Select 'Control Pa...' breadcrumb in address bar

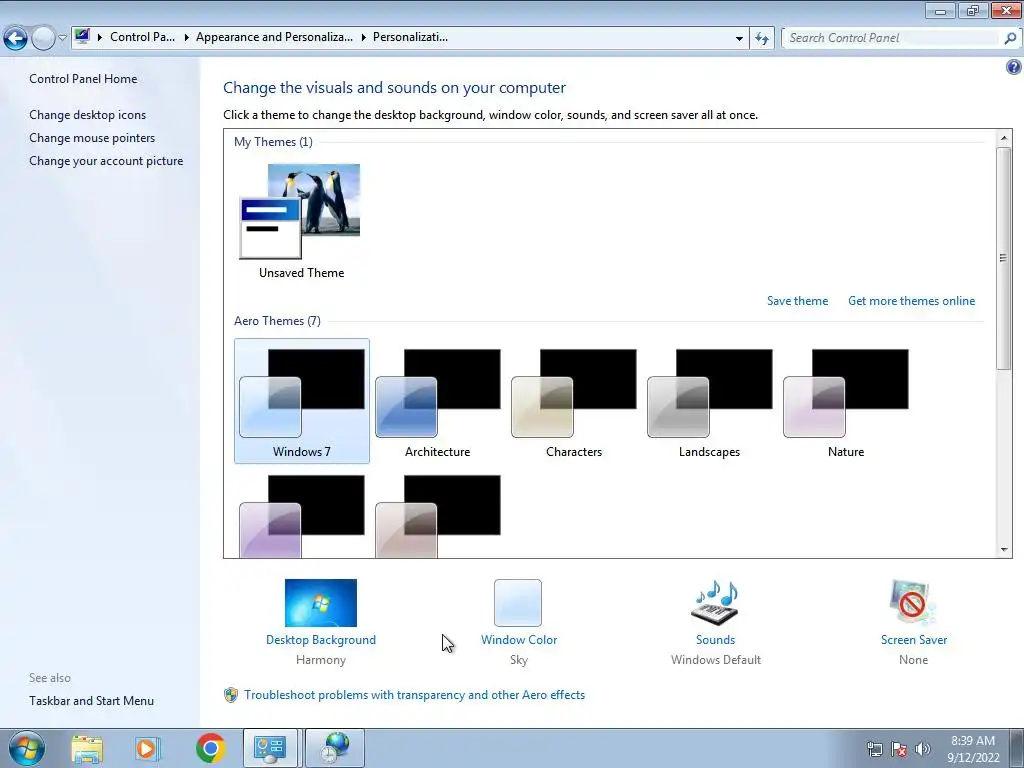click(142, 37)
